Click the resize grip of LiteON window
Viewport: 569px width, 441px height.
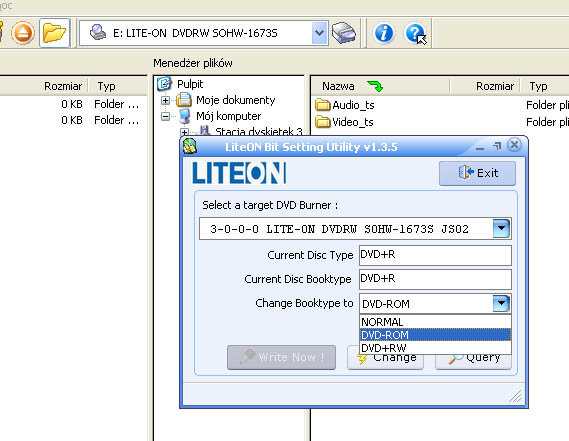[516, 396]
